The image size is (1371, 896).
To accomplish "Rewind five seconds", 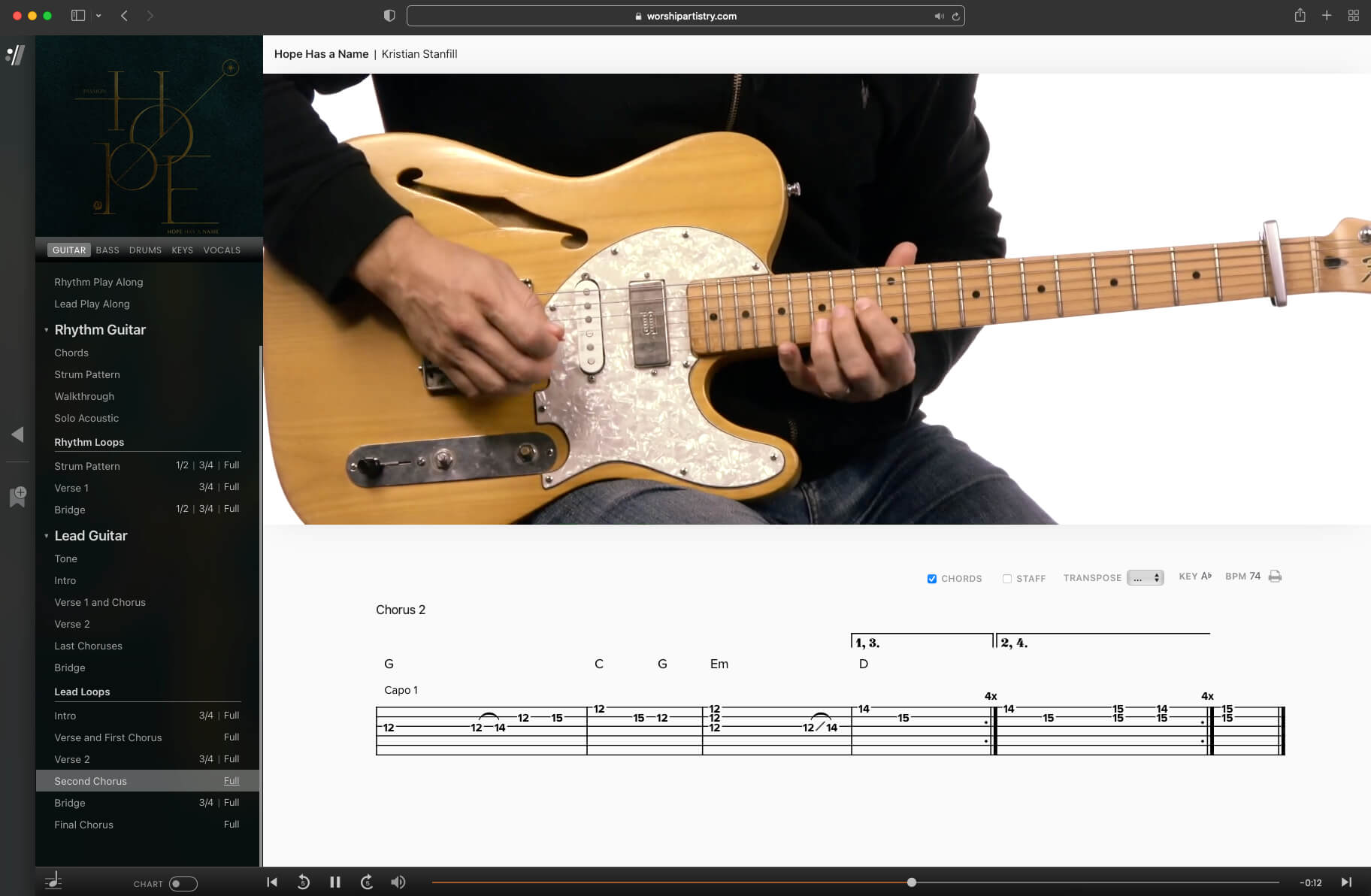I will tap(304, 882).
